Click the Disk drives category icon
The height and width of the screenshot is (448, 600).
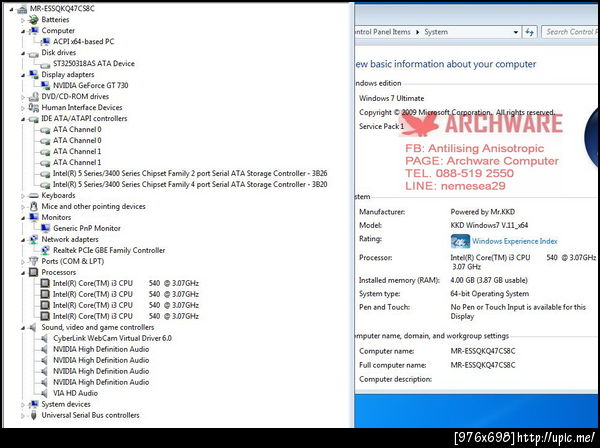coord(34,53)
